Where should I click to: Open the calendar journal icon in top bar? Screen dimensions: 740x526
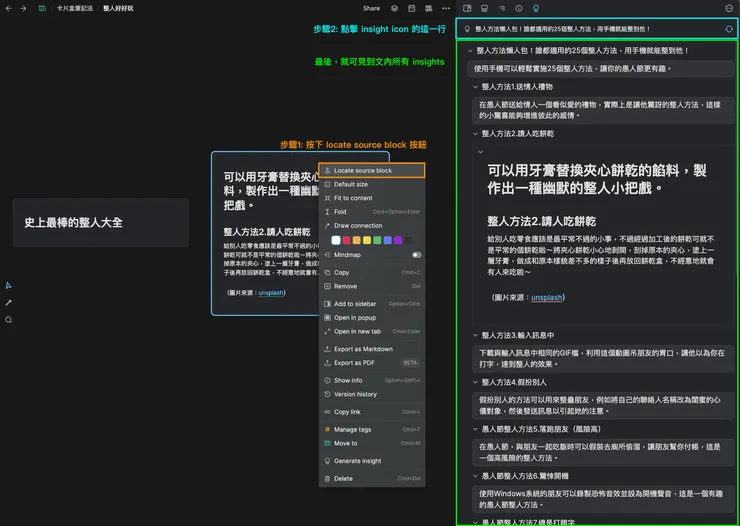pyautogui.click(x=412, y=8)
